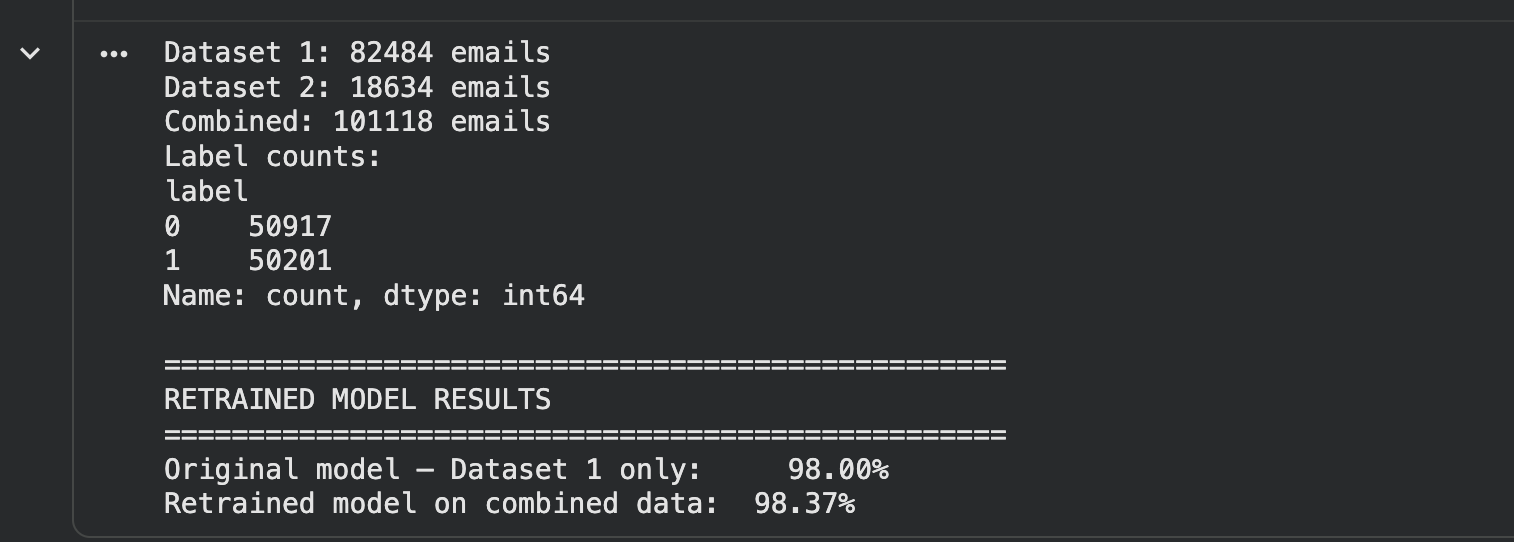Click the 'Original model — Dataset 1 only' text
The image size is (1514, 542).
pos(433,469)
